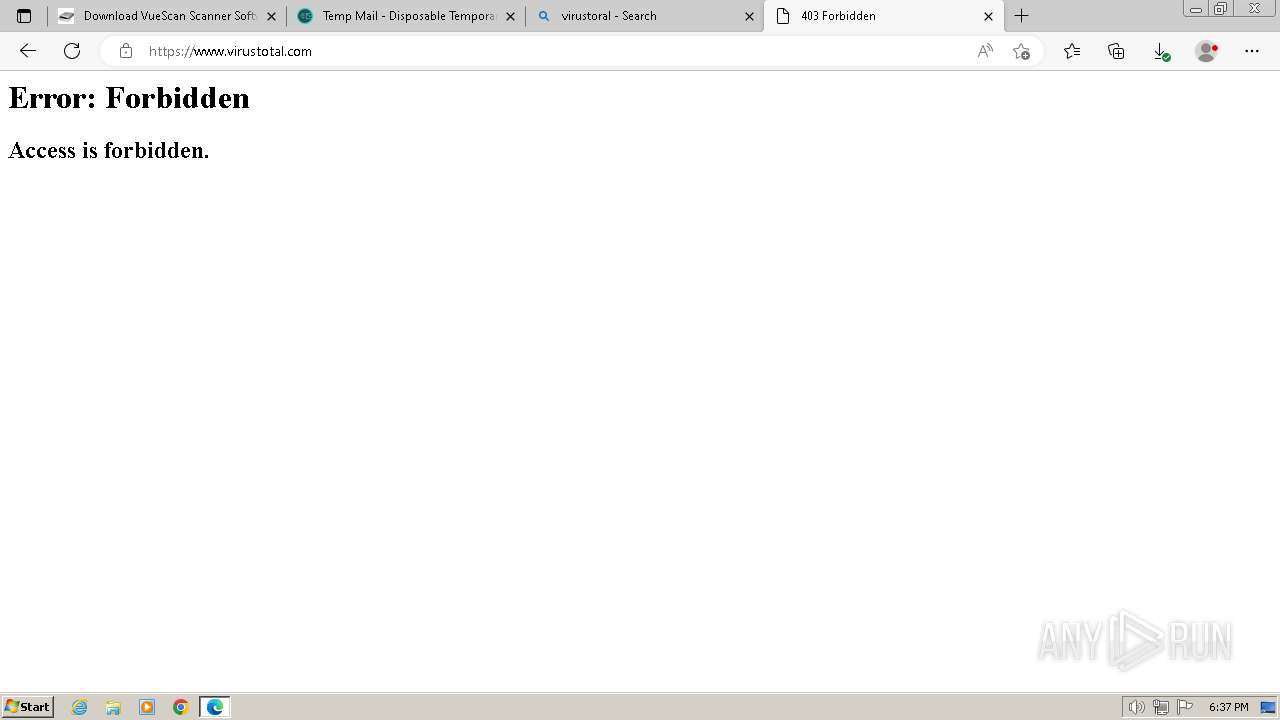Open the Windows Start menu
This screenshot has width=1280, height=720.
27,707
